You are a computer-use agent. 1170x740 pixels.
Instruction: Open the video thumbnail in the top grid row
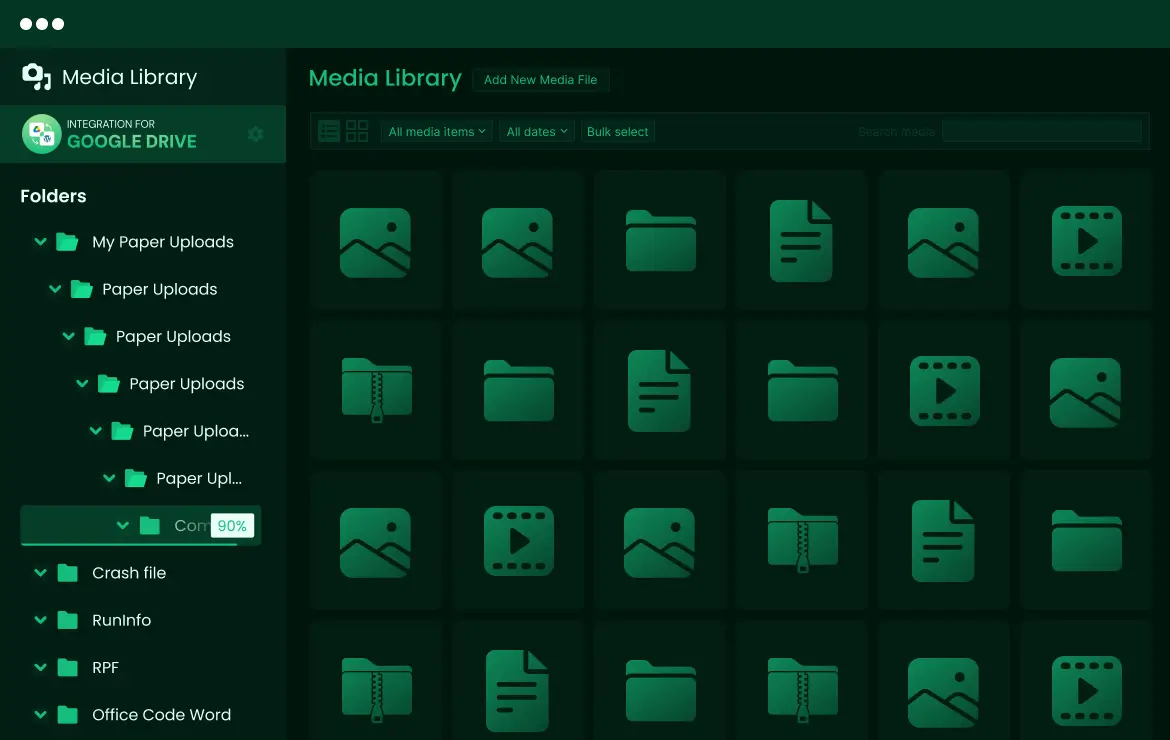tap(1086, 240)
